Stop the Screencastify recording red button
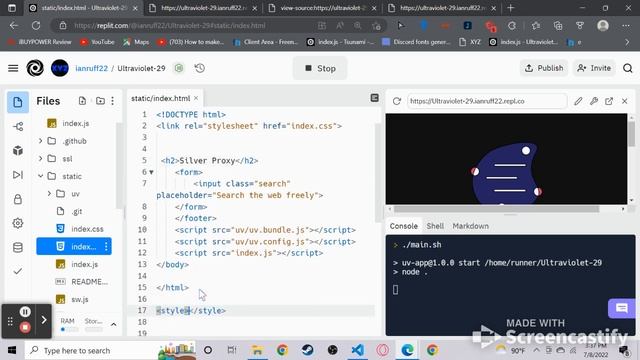This screenshot has width=640, height=360. [x=25, y=327]
